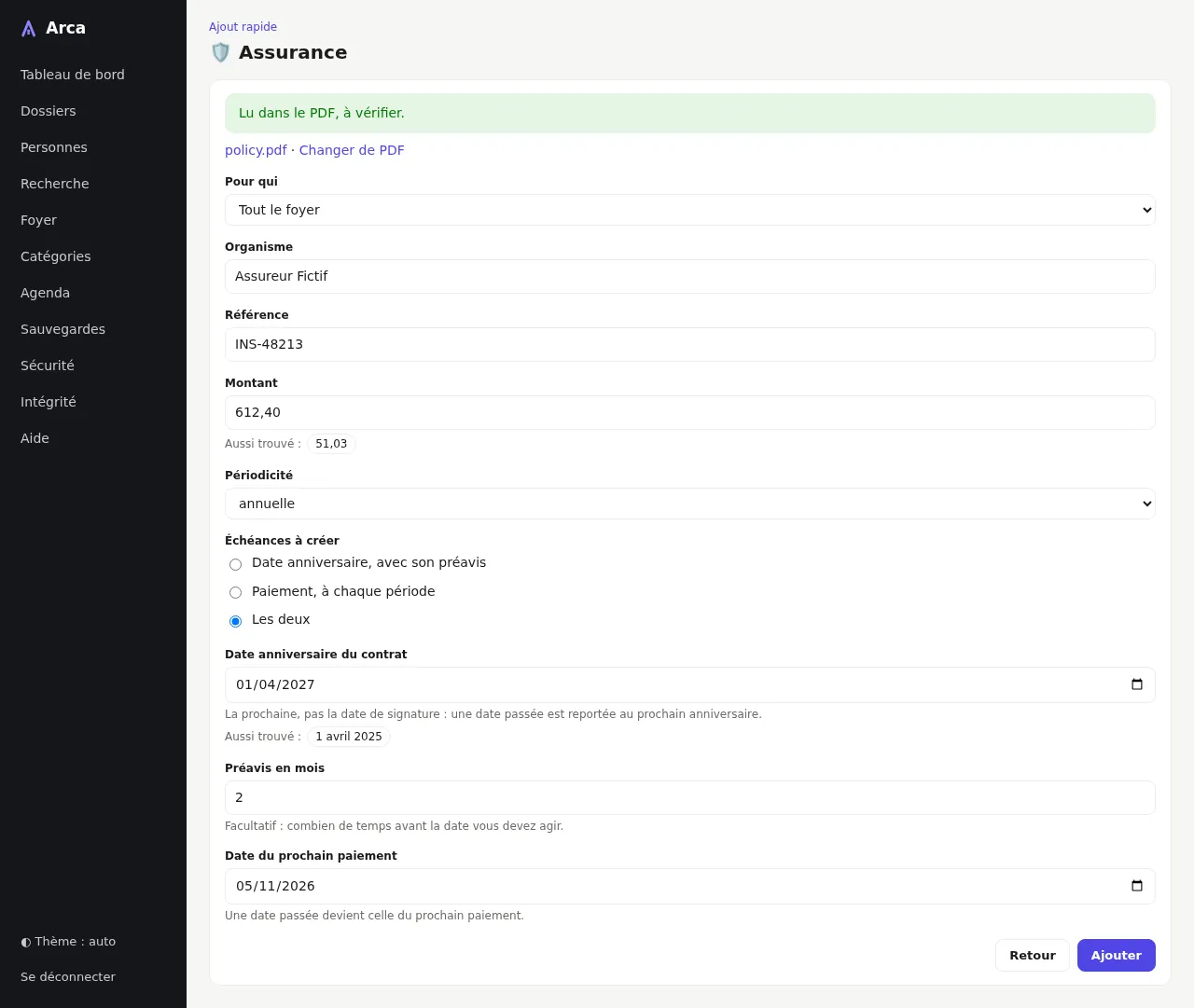Navigate to Foyer
The width and height of the screenshot is (1194, 1008).
point(38,220)
